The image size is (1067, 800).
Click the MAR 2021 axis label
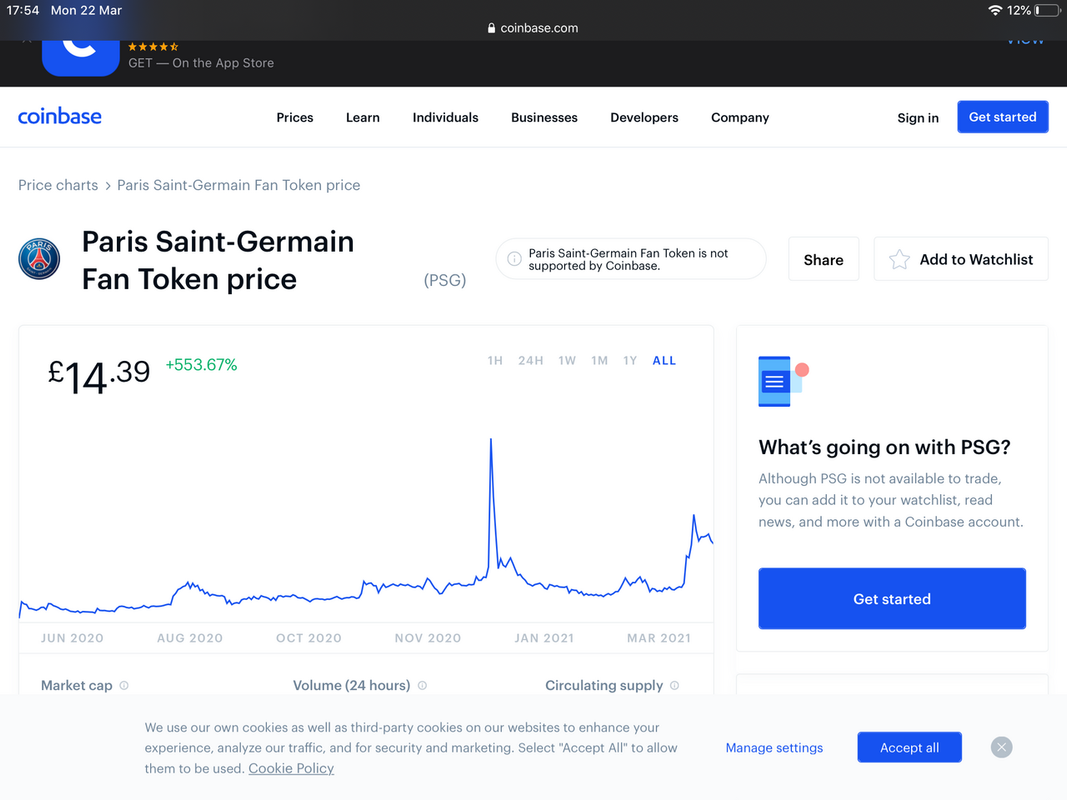(659, 638)
